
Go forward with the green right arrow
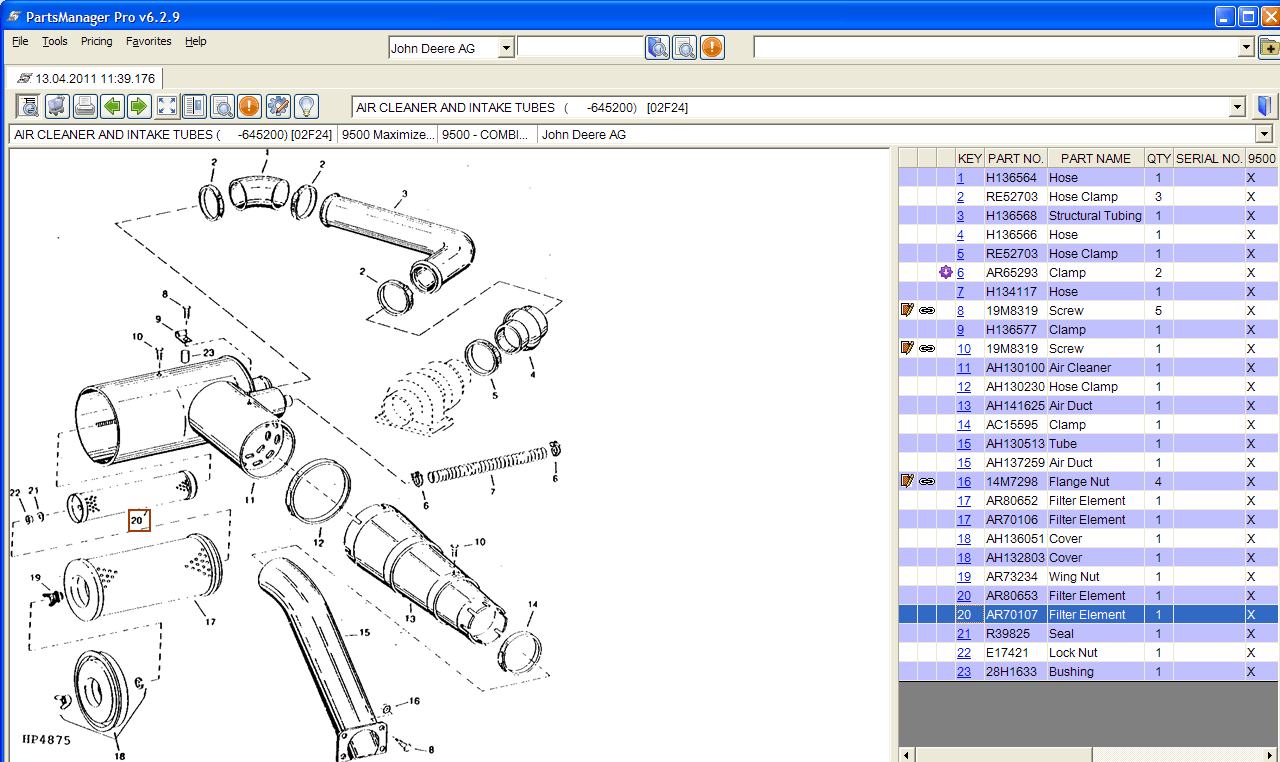pos(139,106)
